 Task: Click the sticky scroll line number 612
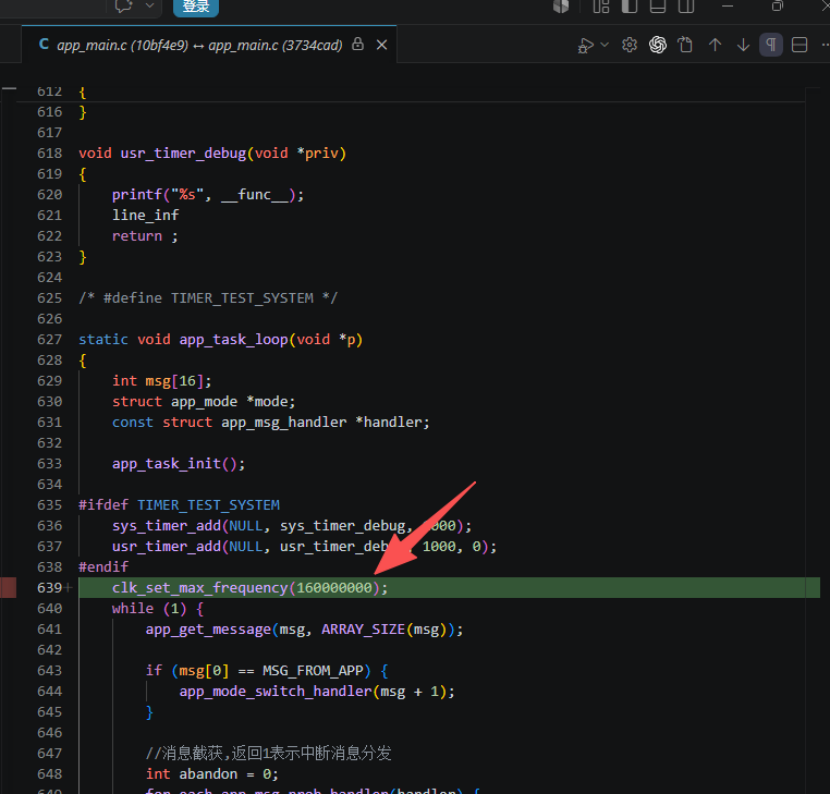(x=49, y=92)
